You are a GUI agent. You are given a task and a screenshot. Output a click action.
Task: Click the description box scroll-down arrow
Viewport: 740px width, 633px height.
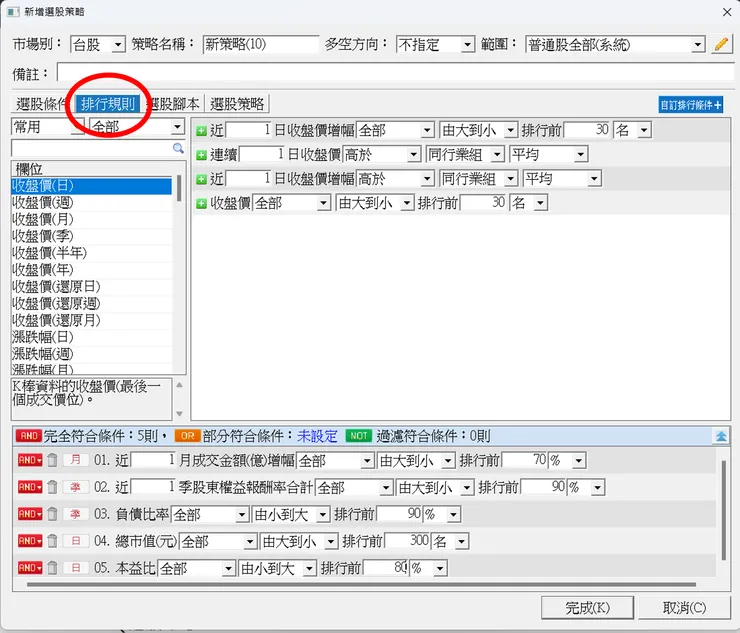(x=179, y=414)
